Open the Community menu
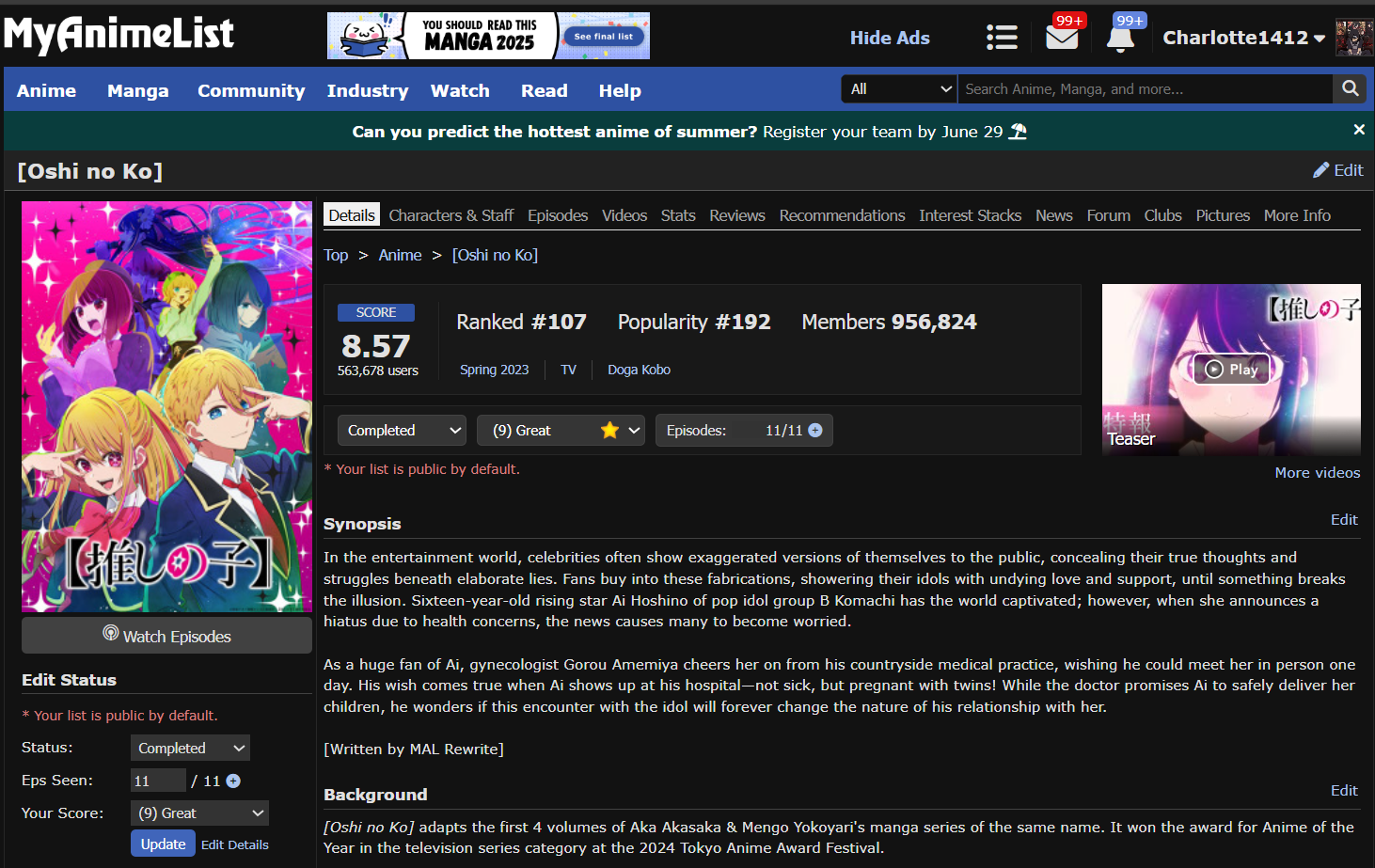This screenshot has width=1375, height=868. [x=251, y=90]
